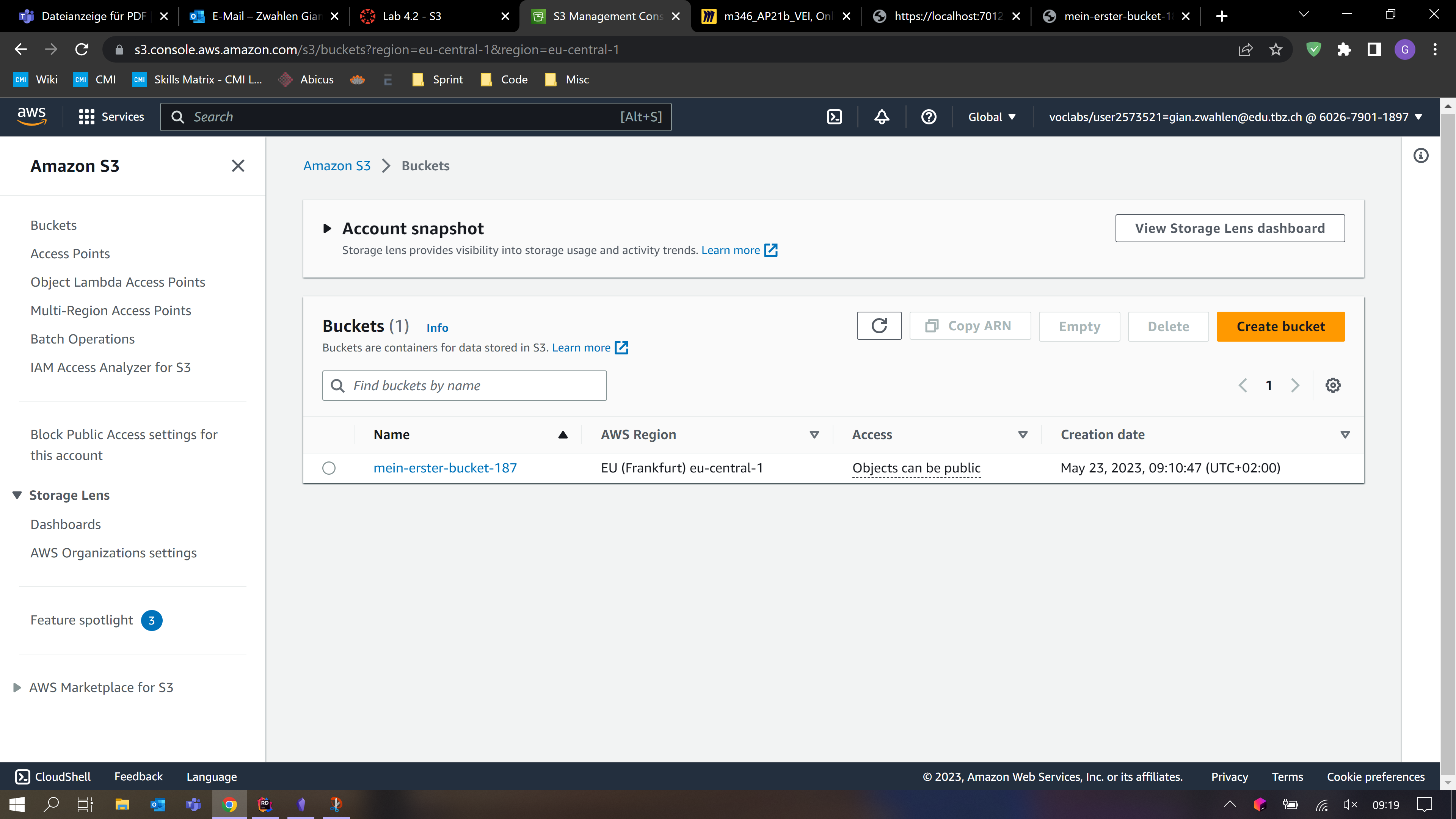
Task: Open notifications bell in AWS header
Action: pyautogui.click(x=882, y=117)
